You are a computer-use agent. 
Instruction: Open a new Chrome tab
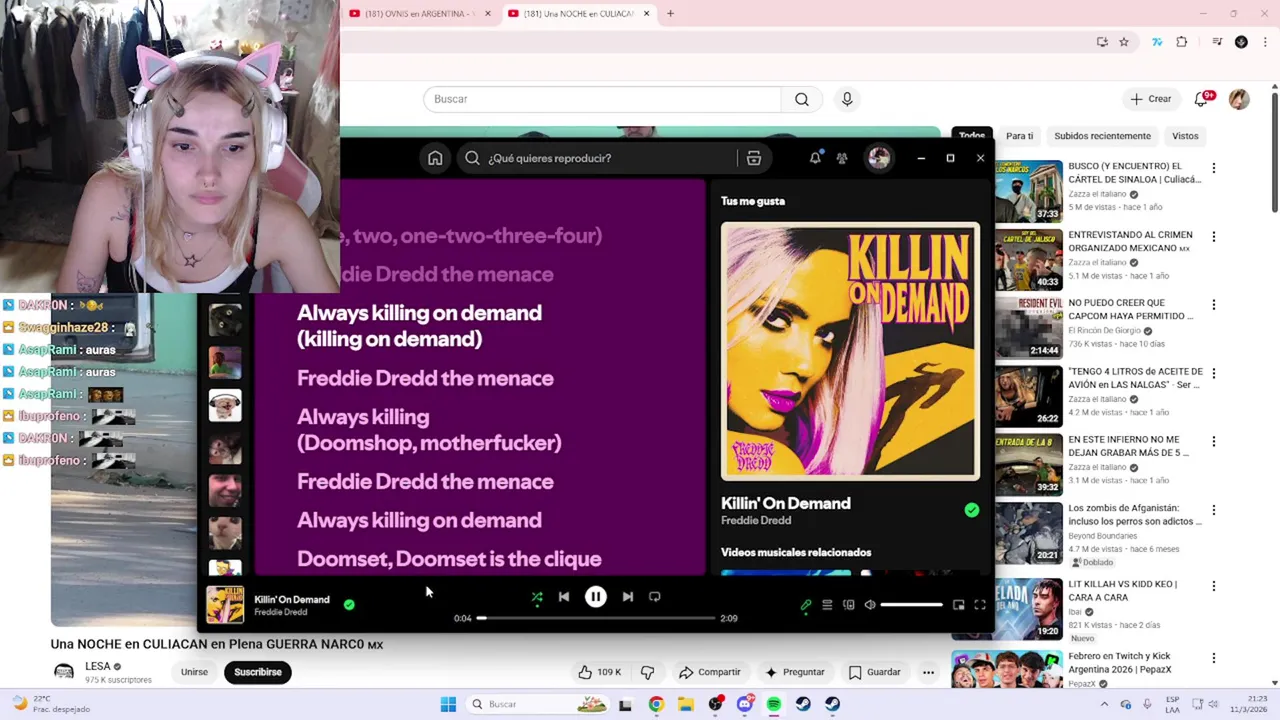point(670,14)
